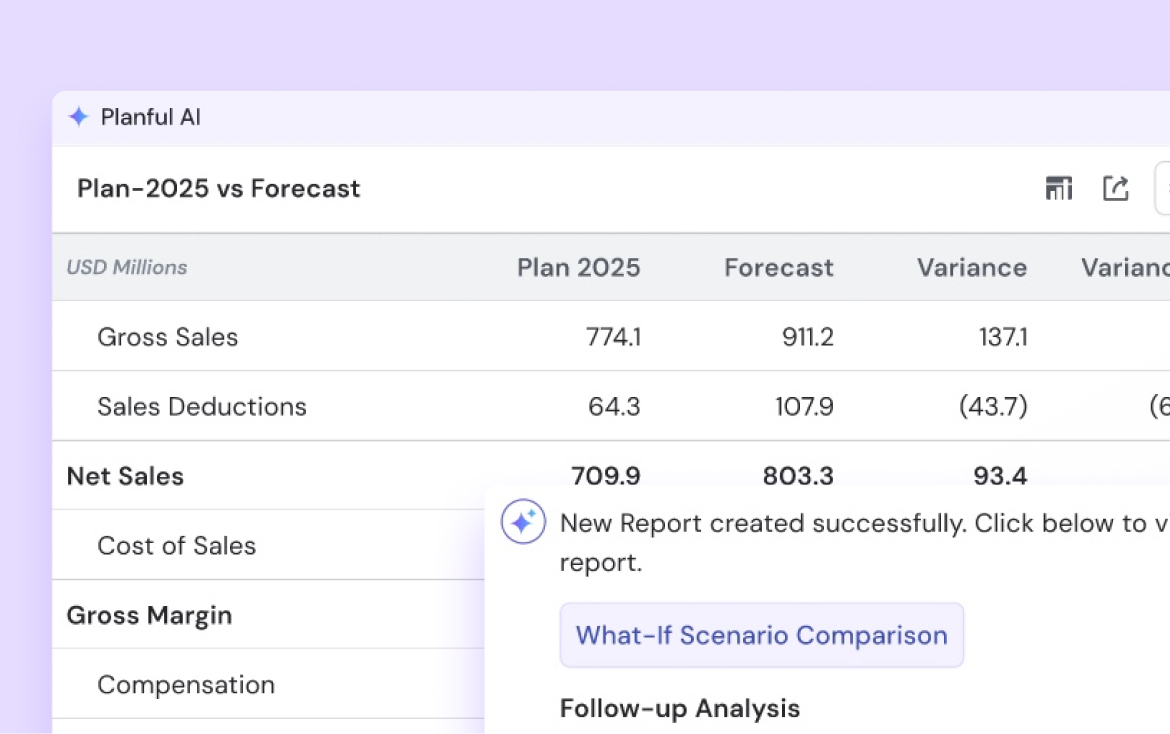Click the Net Sales plan value 709.9
This screenshot has height=734, width=1170.
point(605,476)
